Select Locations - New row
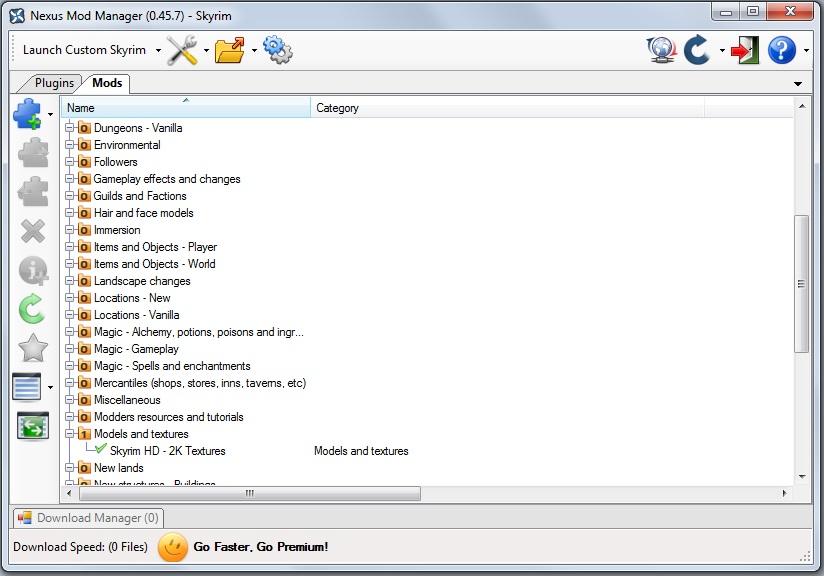The image size is (824, 576). (x=132, y=298)
